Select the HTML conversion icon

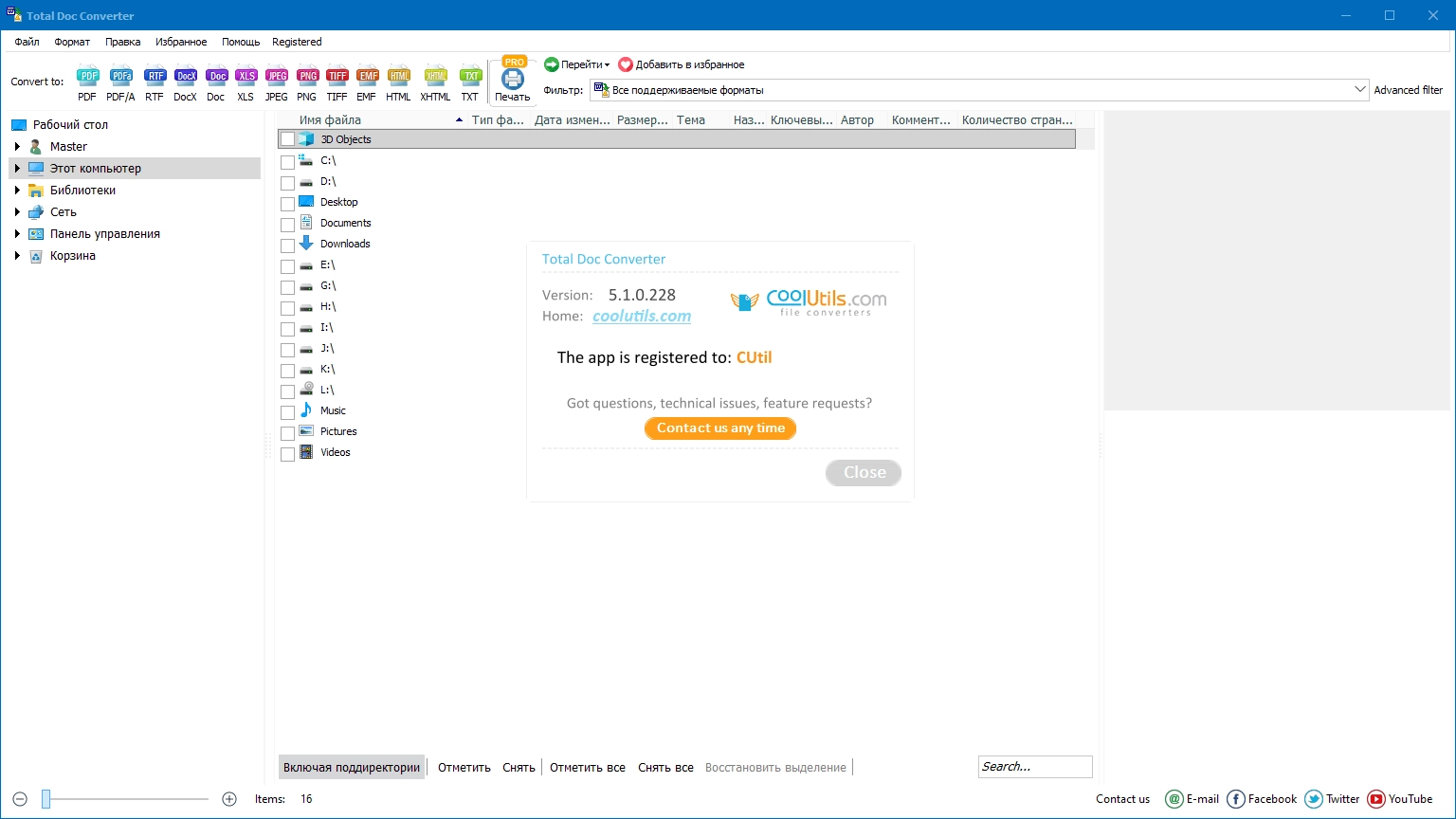tap(398, 83)
